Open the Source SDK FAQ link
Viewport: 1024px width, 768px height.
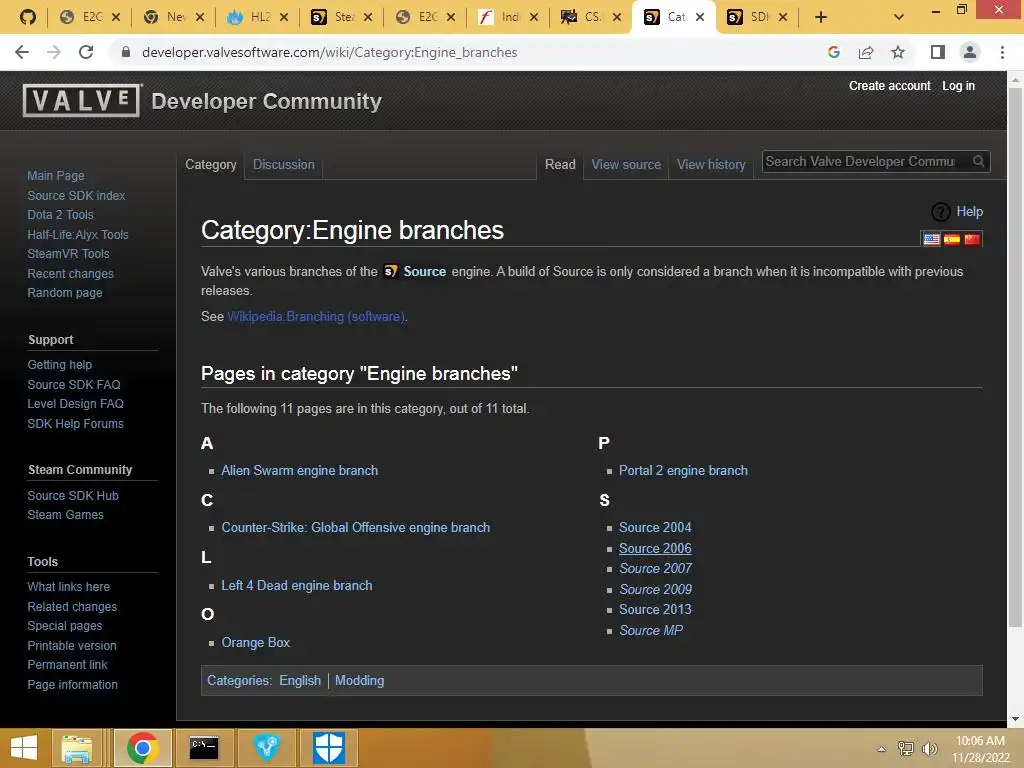coord(74,385)
